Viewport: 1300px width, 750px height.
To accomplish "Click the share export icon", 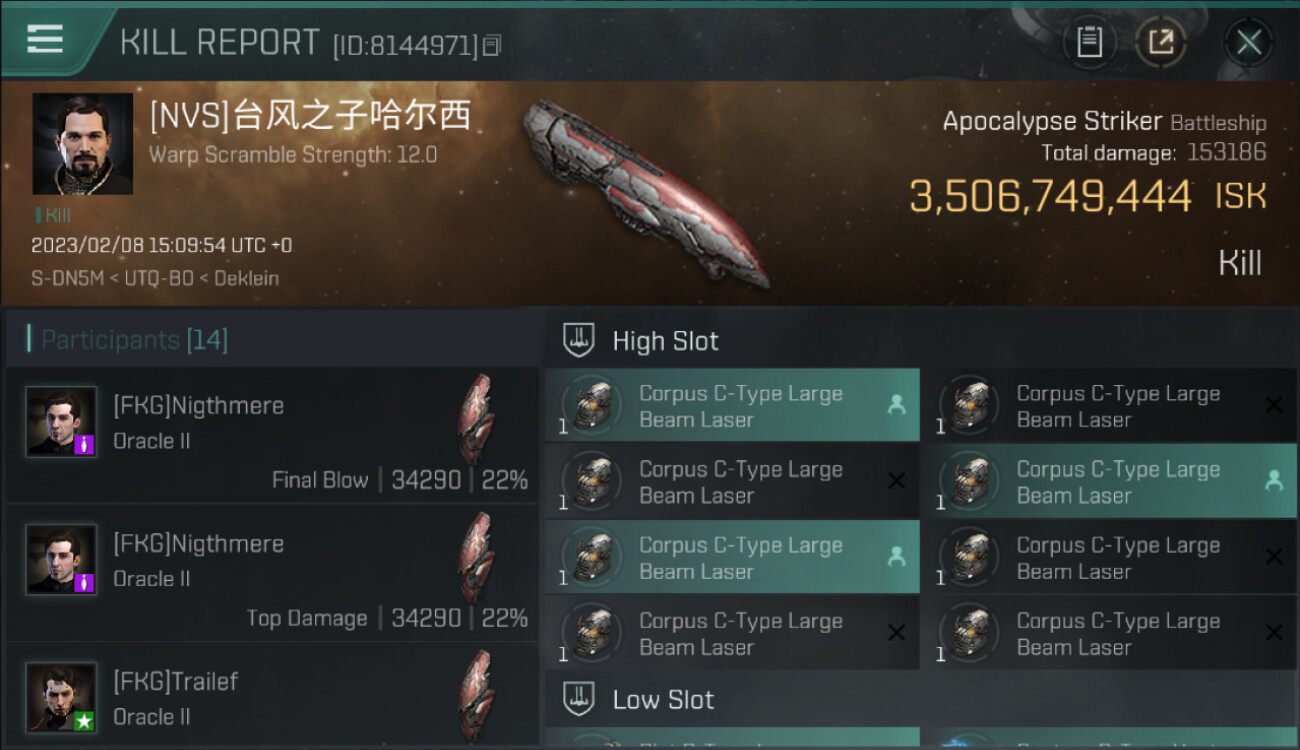I will (x=1161, y=42).
